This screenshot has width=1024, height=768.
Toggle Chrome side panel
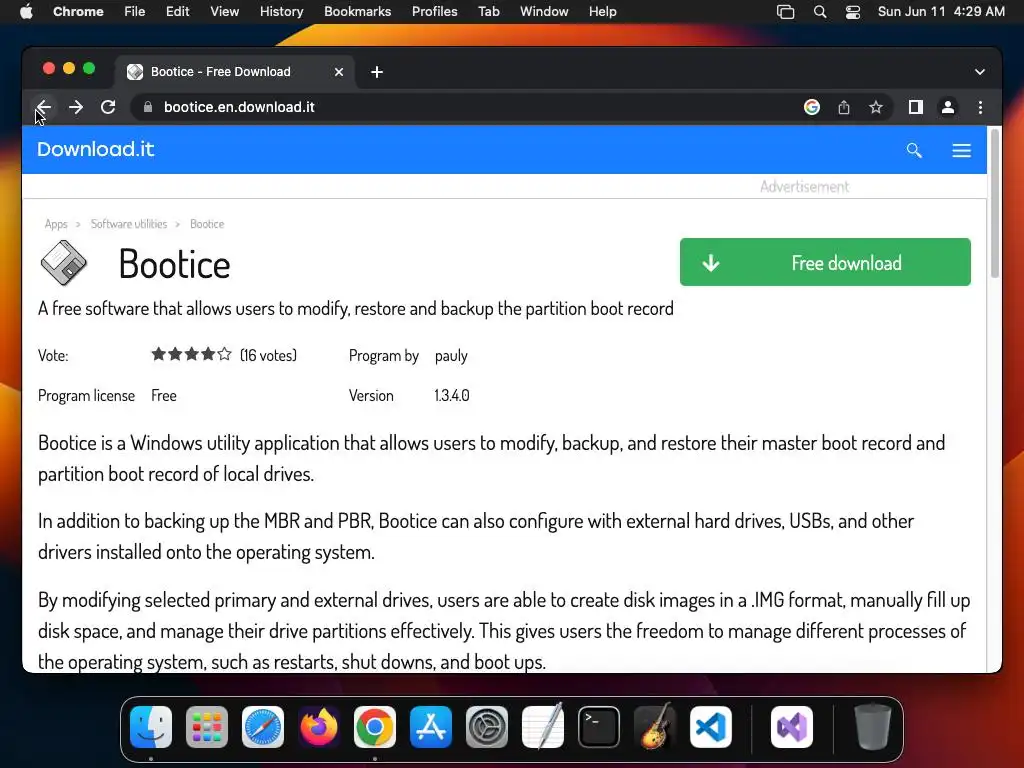click(916, 107)
